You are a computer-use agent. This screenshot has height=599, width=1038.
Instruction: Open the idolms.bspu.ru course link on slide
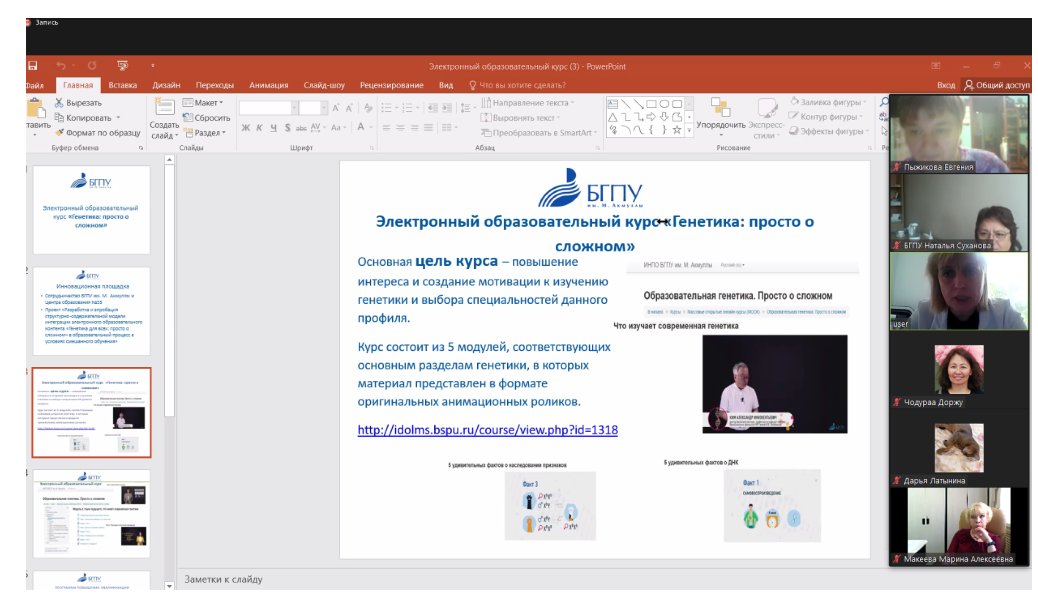click(487, 430)
